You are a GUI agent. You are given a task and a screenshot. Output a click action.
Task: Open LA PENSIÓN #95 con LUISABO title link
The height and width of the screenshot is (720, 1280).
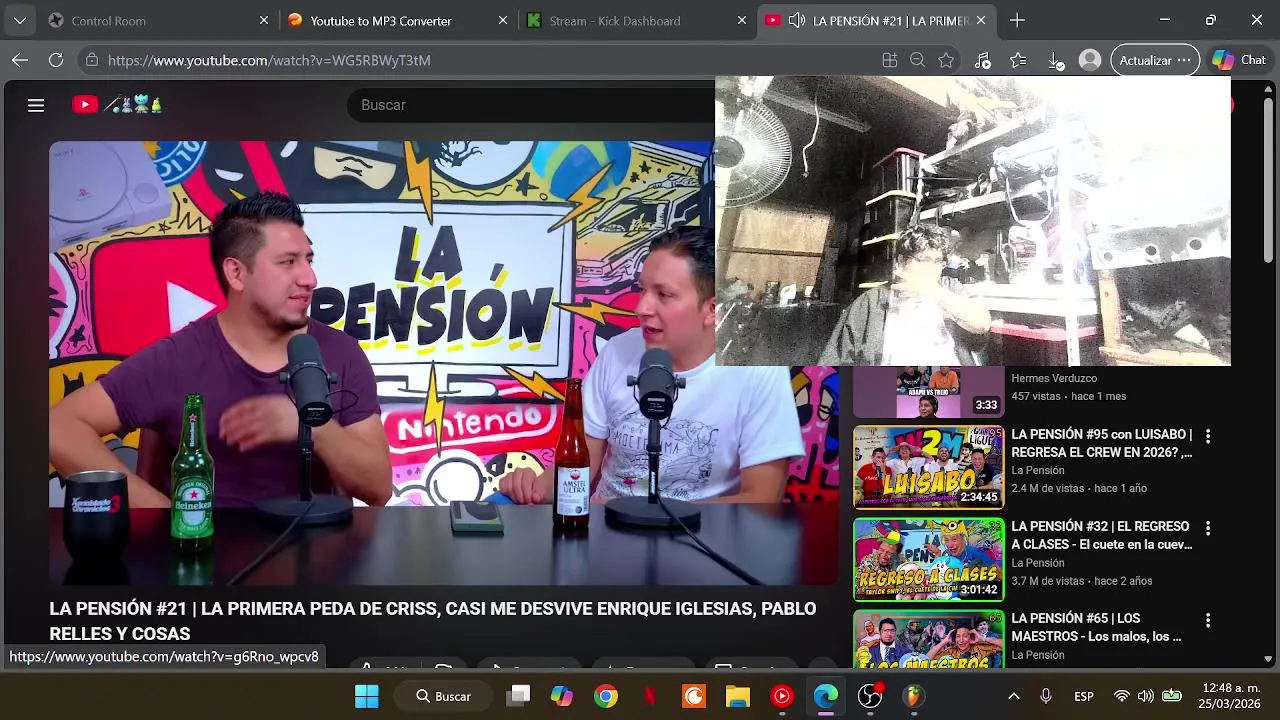[1102, 443]
